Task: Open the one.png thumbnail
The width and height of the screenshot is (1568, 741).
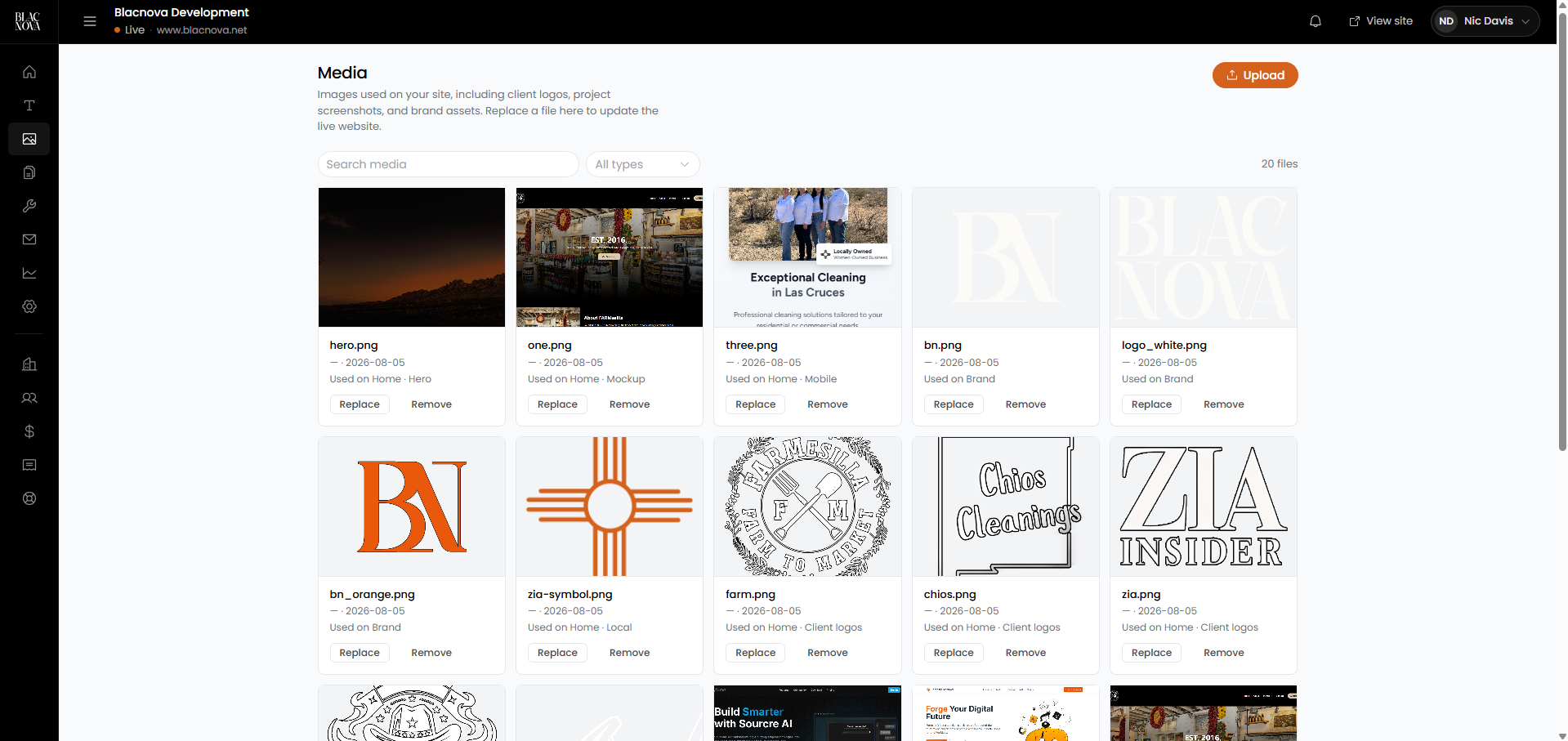Action: pyautogui.click(x=610, y=257)
